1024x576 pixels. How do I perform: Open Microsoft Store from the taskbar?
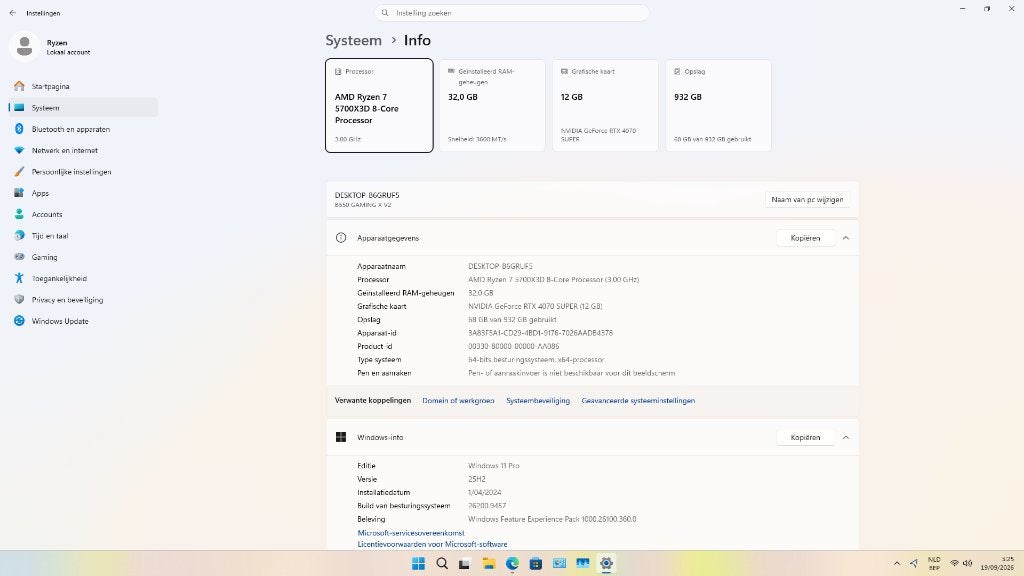tap(536, 564)
